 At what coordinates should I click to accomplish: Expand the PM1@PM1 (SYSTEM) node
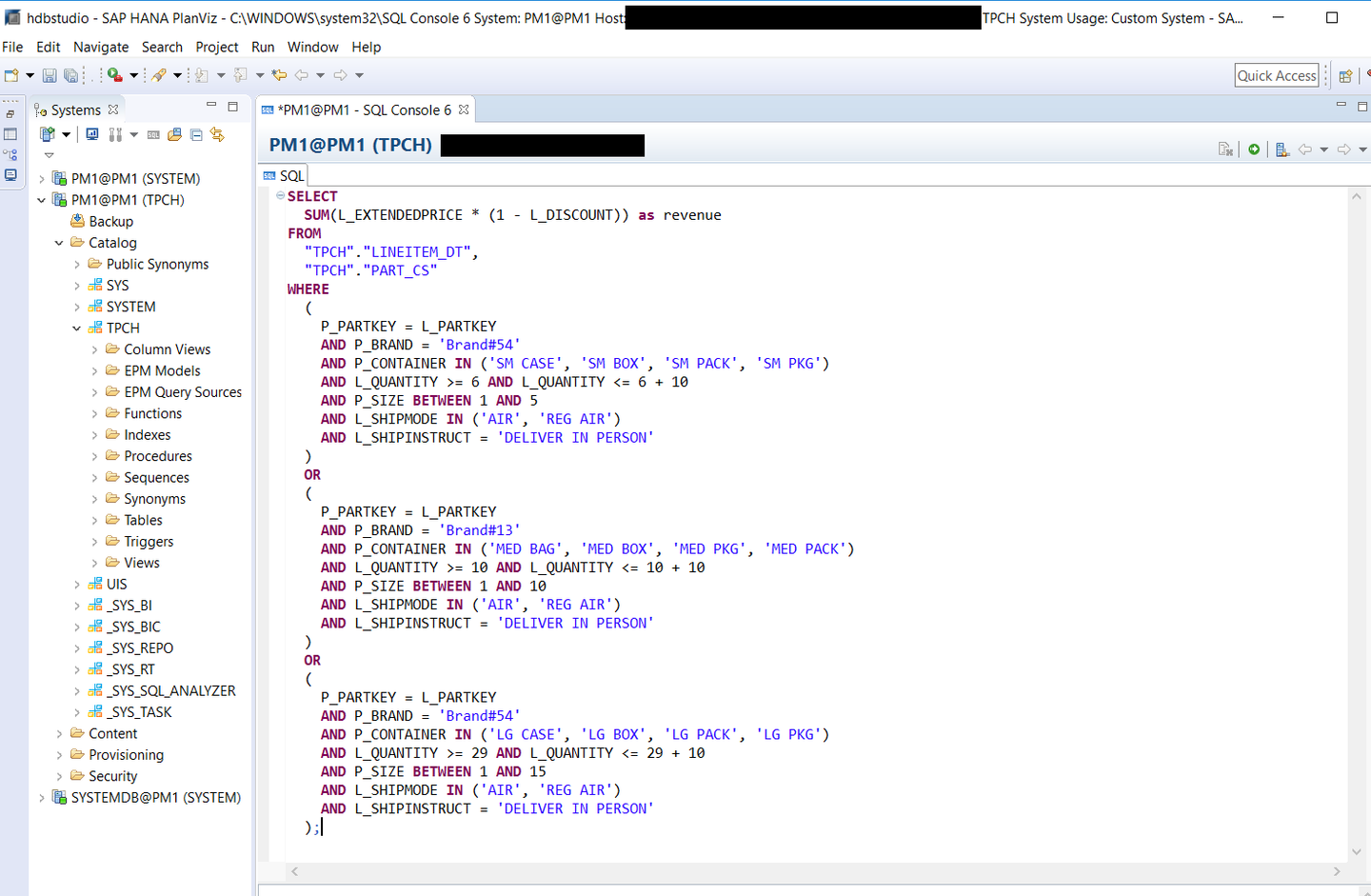pyautogui.click(x=41, y=179)
